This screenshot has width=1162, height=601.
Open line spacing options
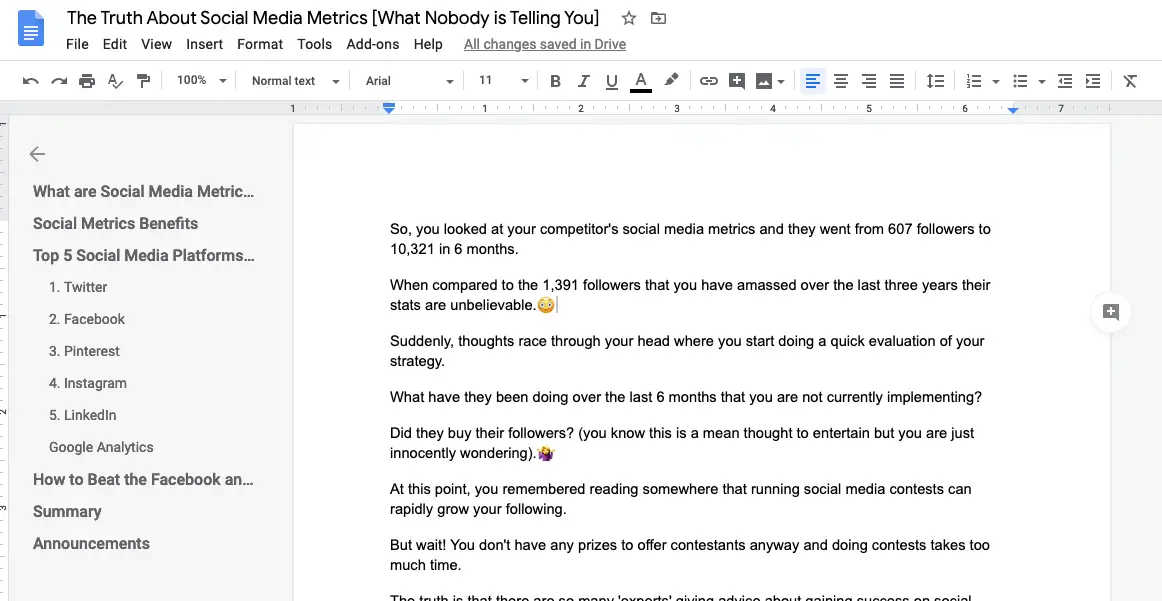pos(935,81)
